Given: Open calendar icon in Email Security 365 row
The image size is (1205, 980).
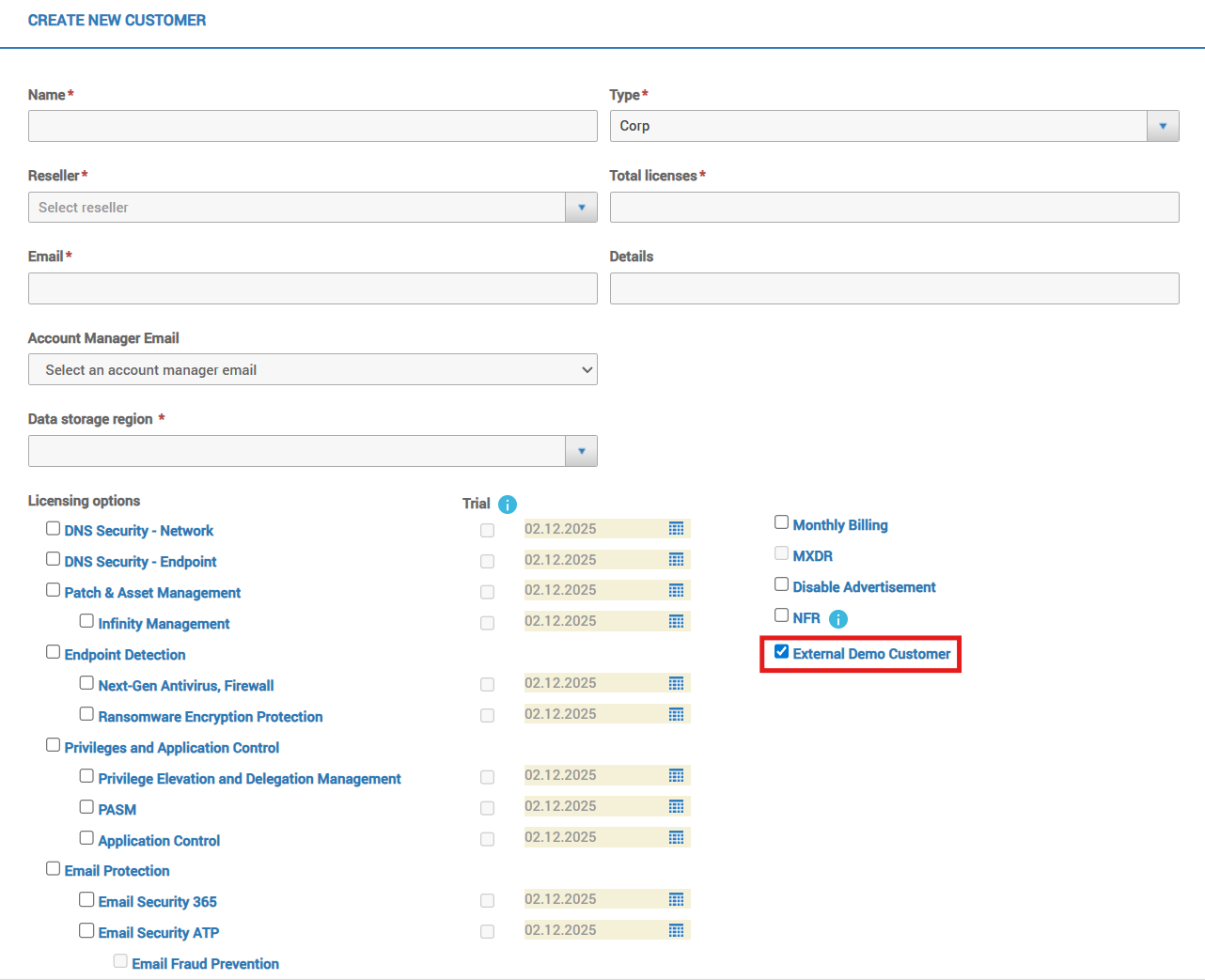Looking at the screenshot, I should 676,899.
